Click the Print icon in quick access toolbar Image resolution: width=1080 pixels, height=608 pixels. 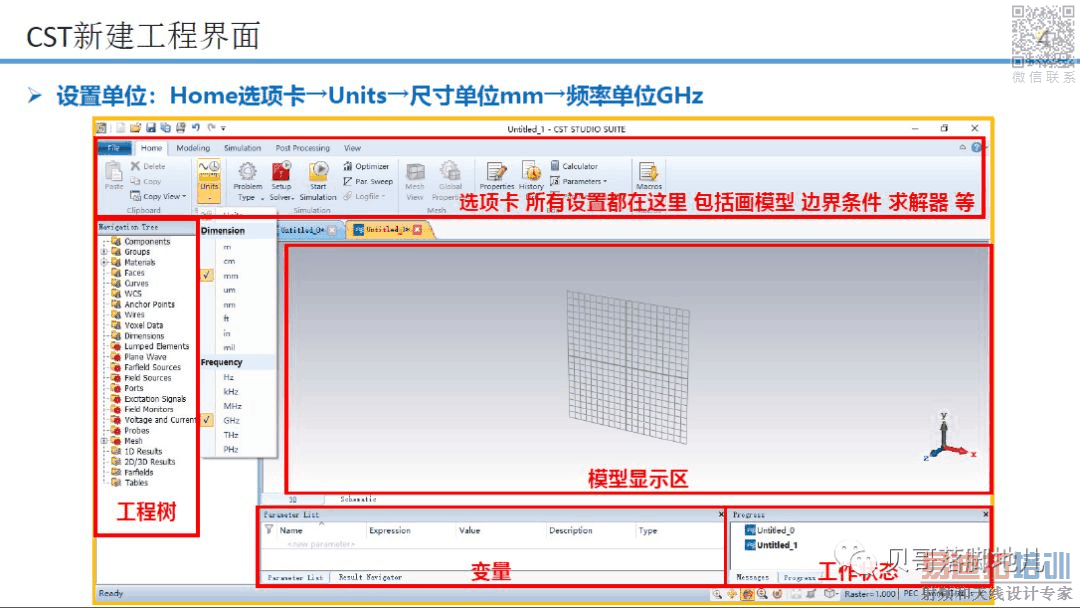[x=180, y=128]
